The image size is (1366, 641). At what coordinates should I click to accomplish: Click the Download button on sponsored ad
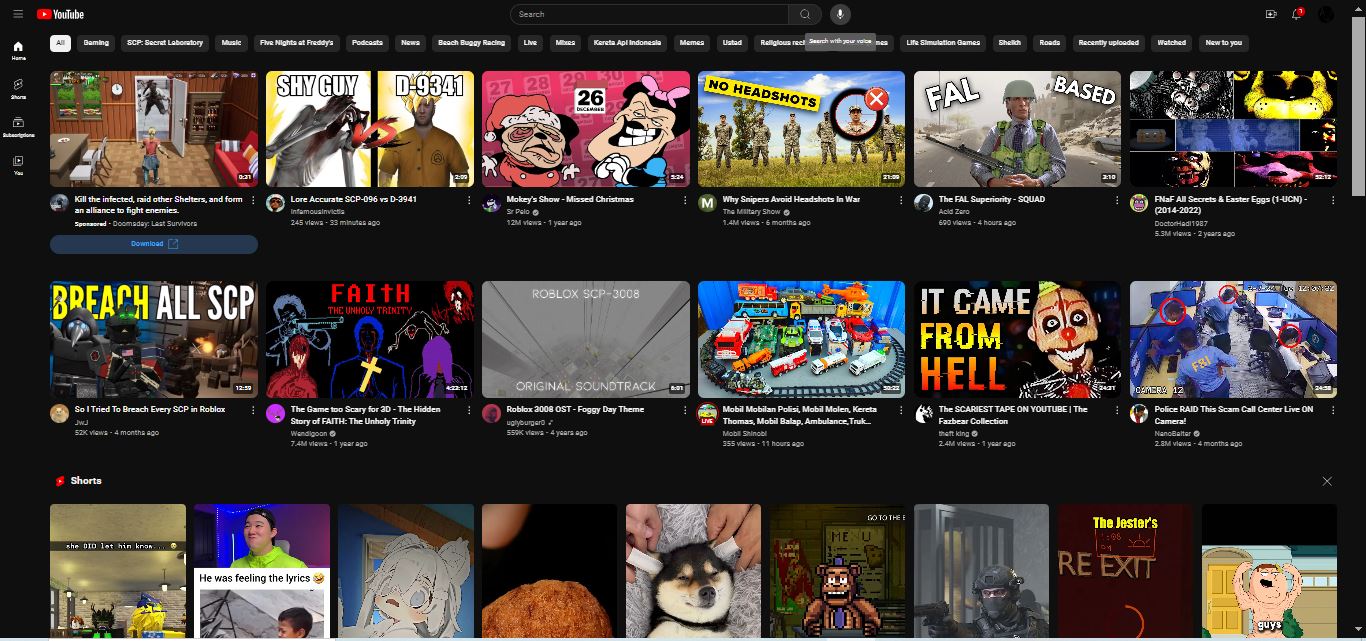pos(154,244)
